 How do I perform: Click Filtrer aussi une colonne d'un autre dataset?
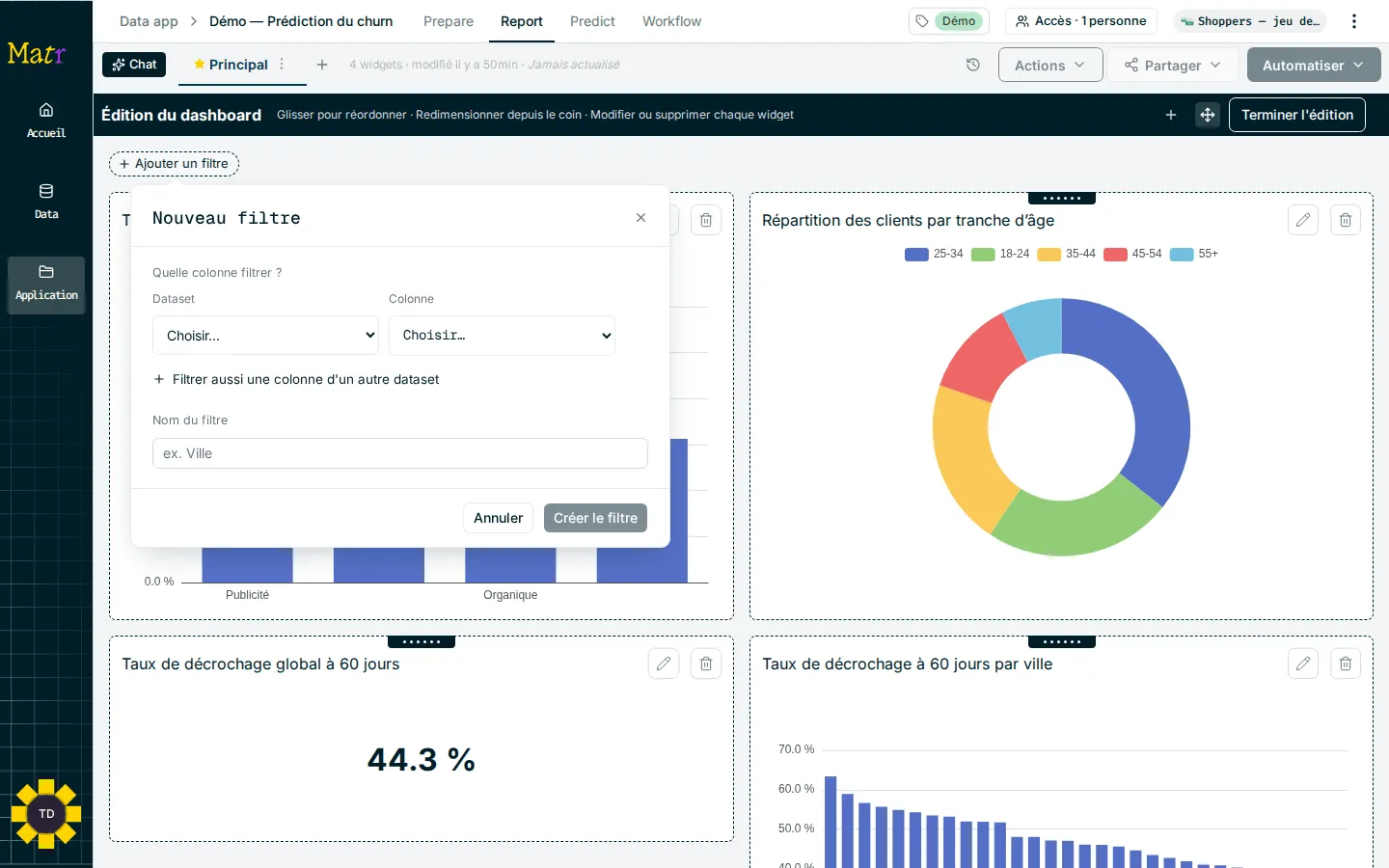point(296,380)
